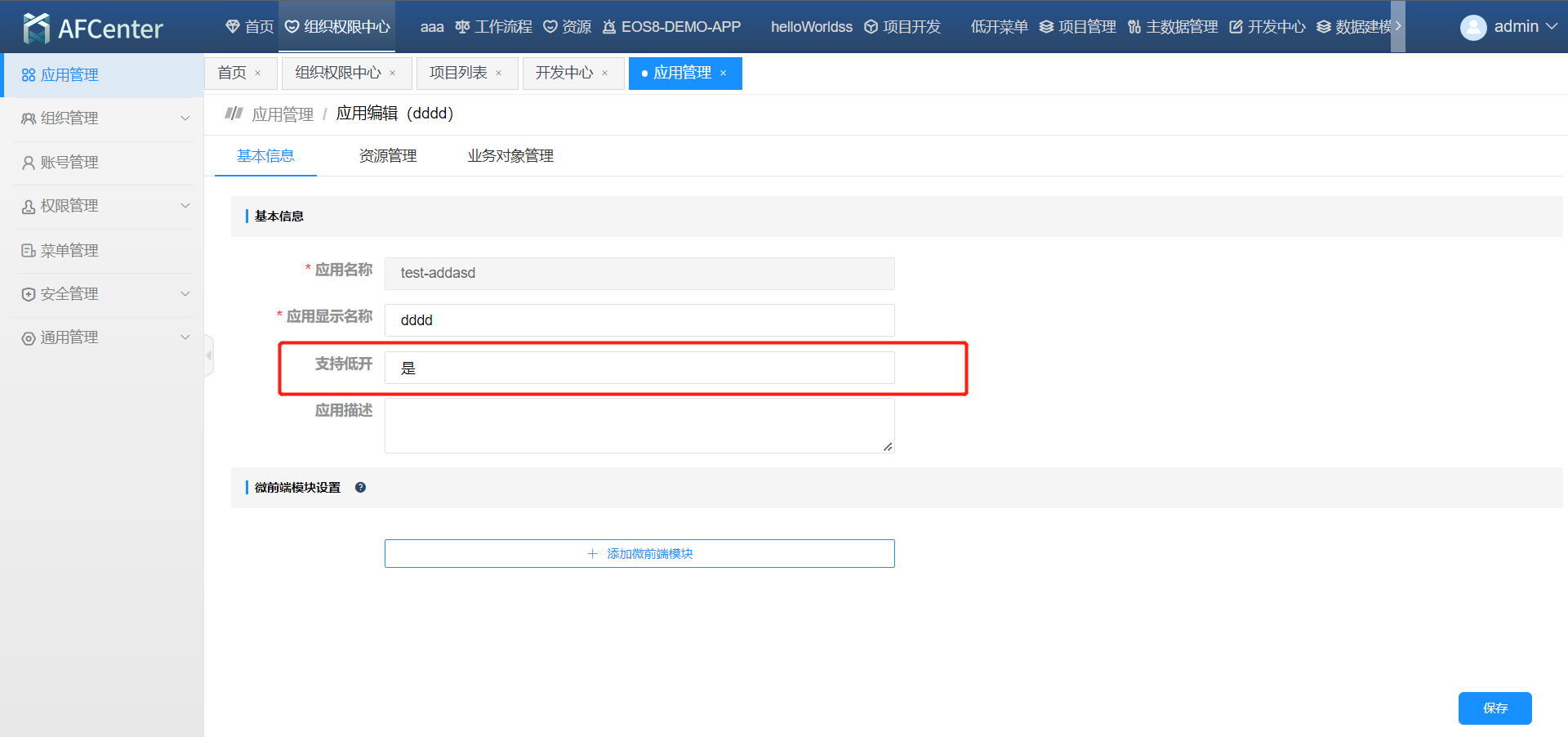Switch to the 业务对象管理 tab

pyautogui.click(x=510, y=156)
